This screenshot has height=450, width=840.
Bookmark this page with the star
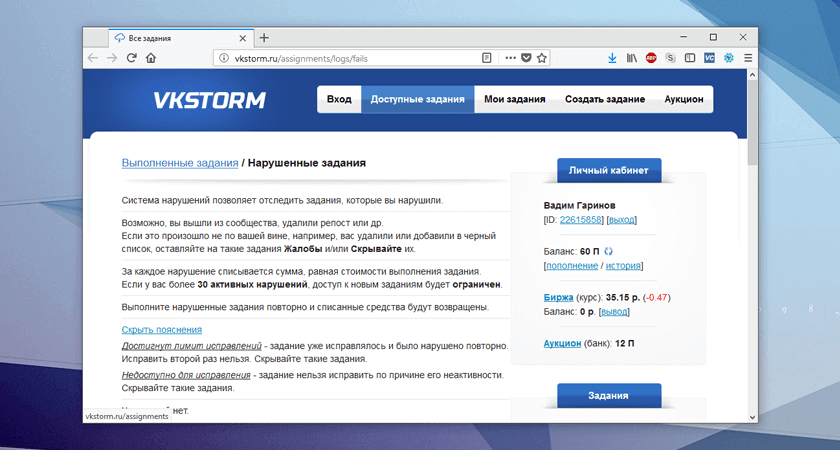click(542, 58)
